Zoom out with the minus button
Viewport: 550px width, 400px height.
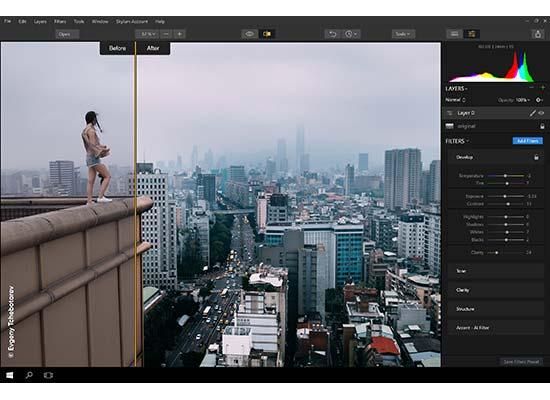pos(166,34)
